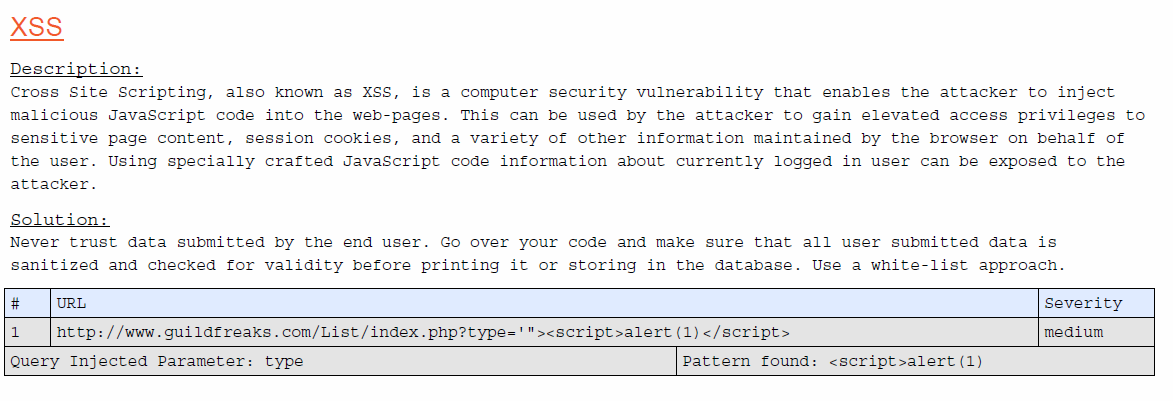The height and width of the screenshot is (401, 1173).
Task: Click the Solution heading
Action: pyautogui.click(x=60, y=220)
